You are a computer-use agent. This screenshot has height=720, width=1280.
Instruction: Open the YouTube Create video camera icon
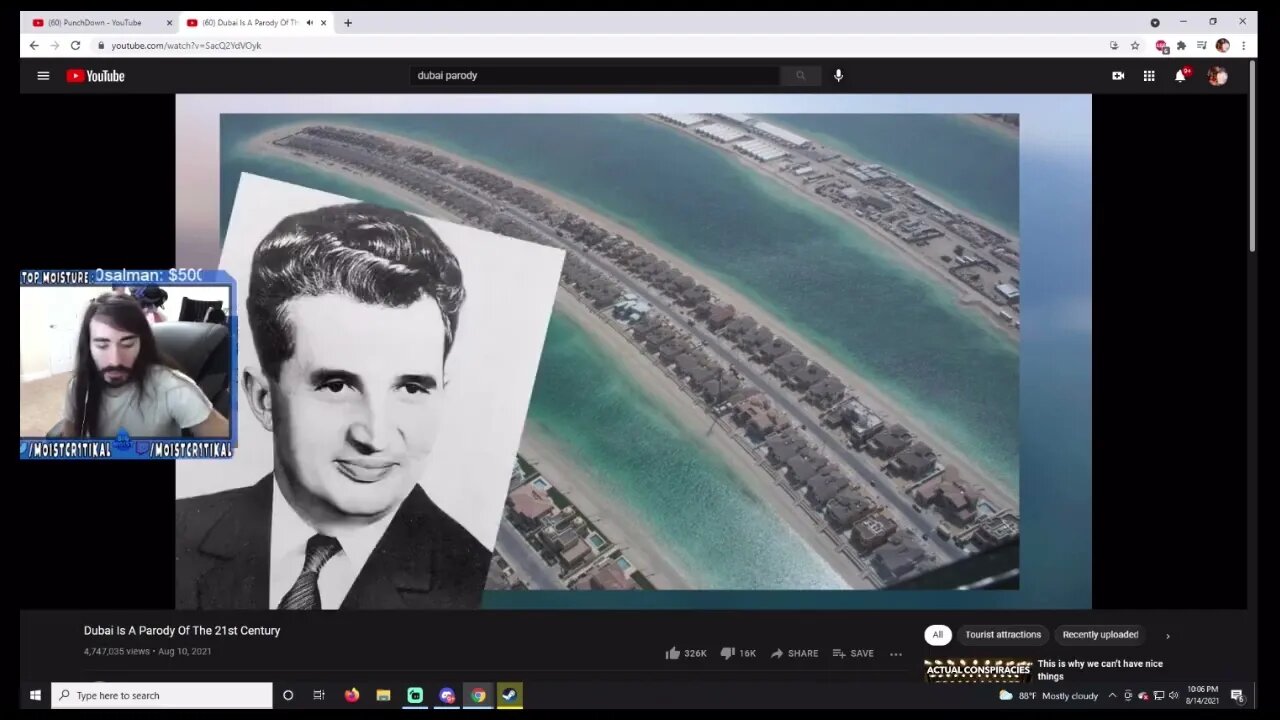coord(1118,76)
